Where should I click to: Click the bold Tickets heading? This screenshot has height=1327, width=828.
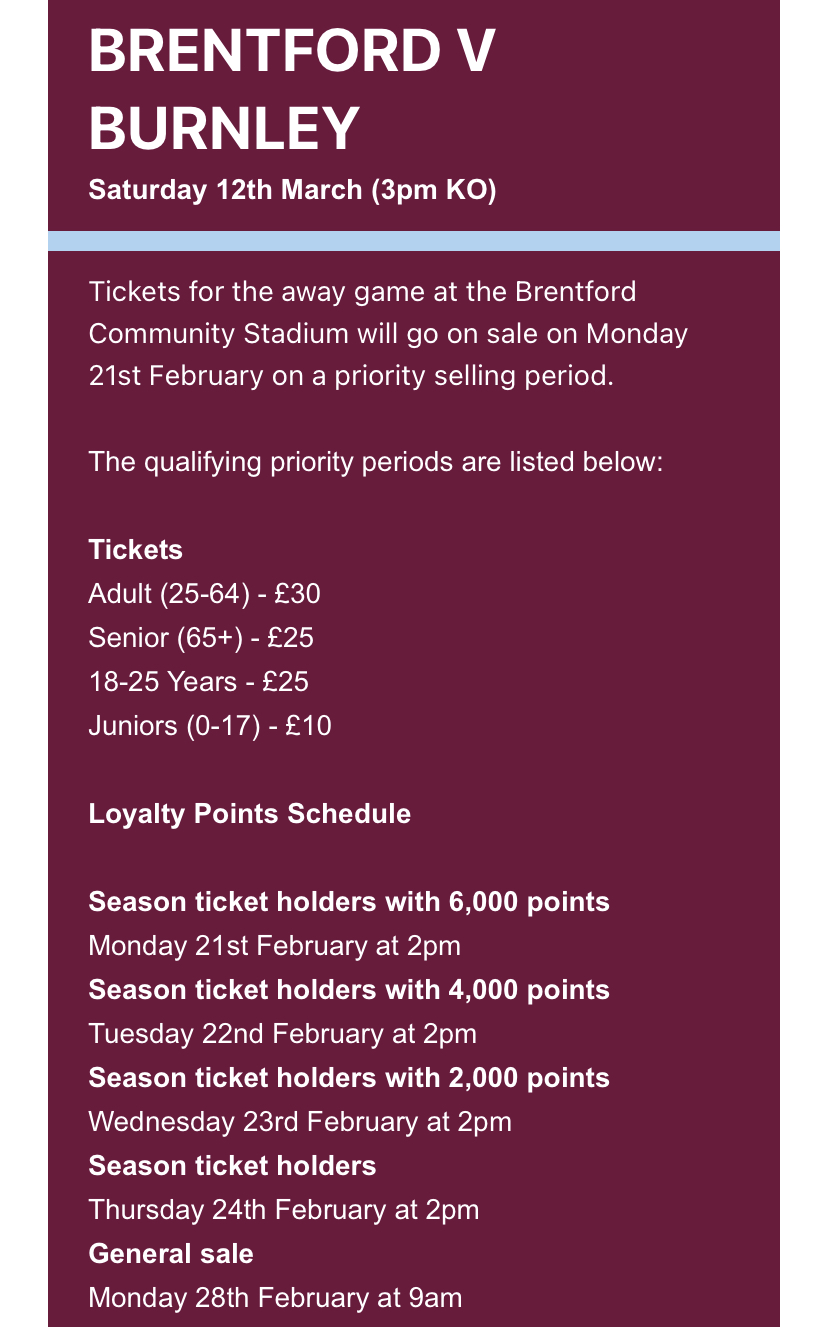(x=136, y=550)
